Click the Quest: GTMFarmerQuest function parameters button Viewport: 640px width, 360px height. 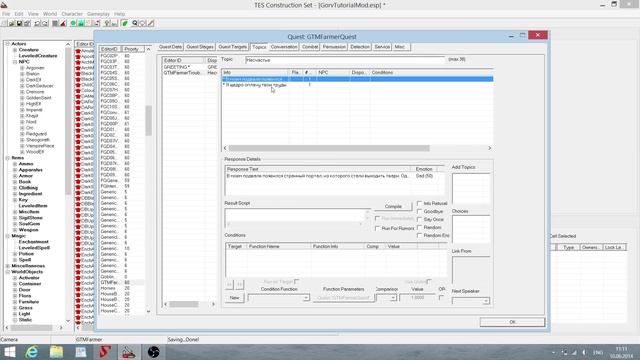[x=344, y=298]
